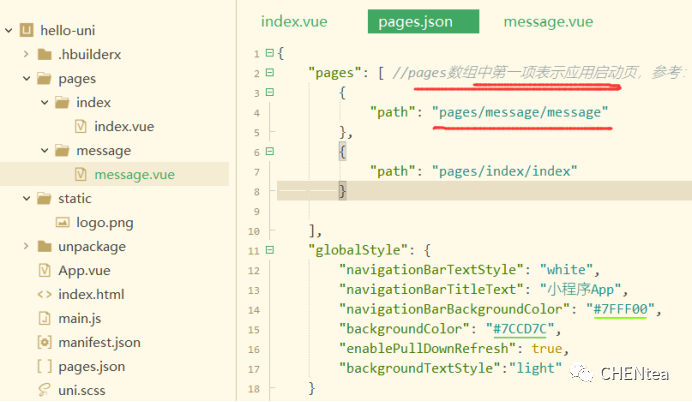Image resolution: width=692 pixels, height=402 pixels.
Task: Expand the unpackage folder
Action: click(x=26, y=246)
